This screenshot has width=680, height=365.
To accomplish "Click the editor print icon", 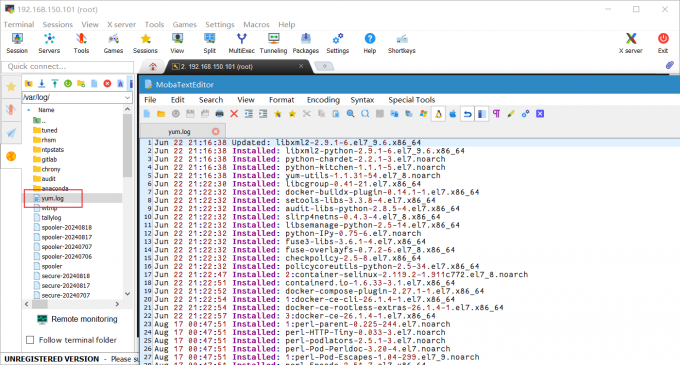I will pos(219,114).
